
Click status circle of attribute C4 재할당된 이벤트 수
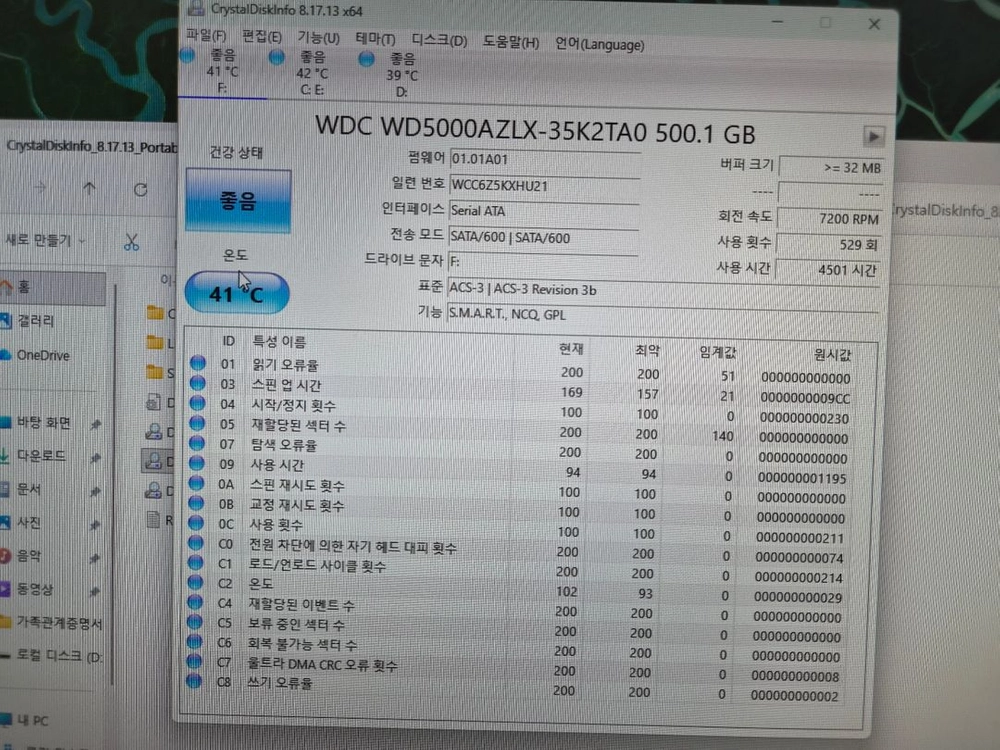[195, 601]
